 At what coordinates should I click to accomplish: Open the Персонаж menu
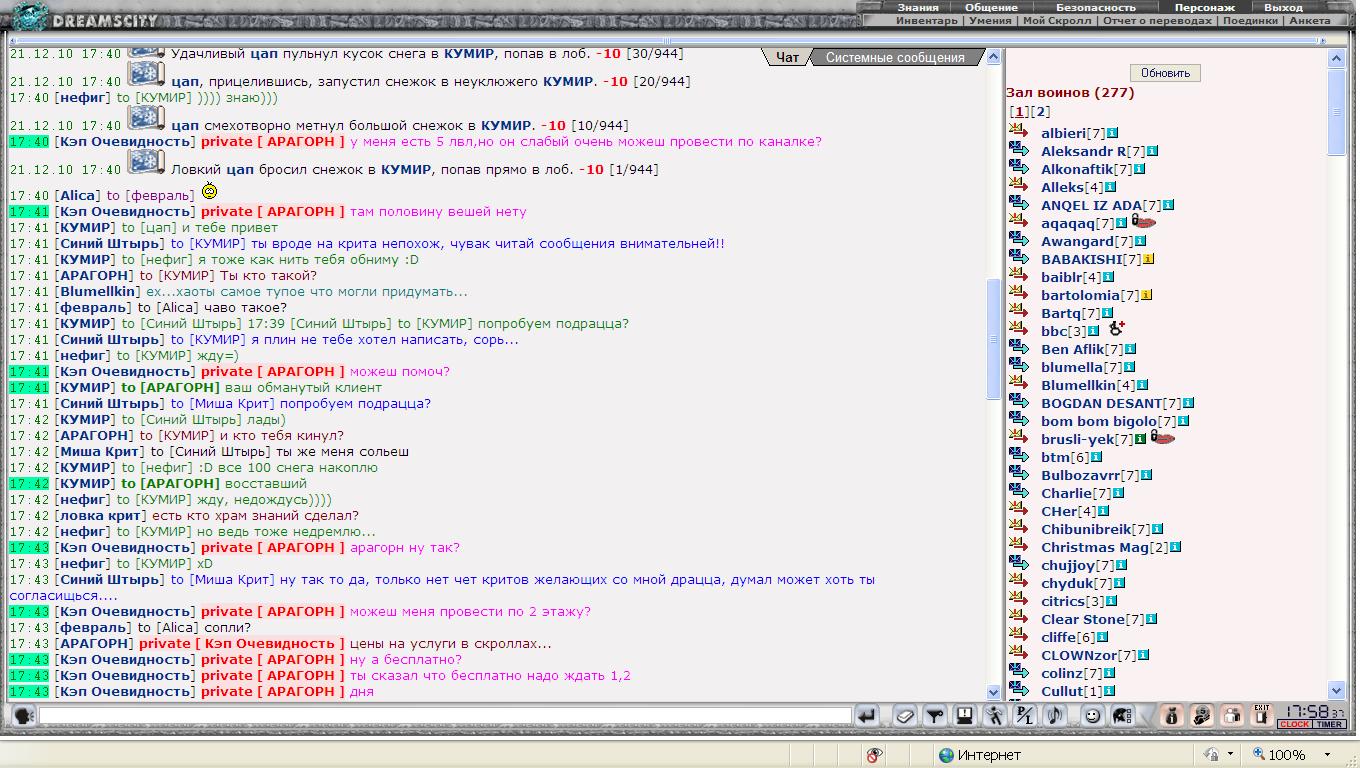pos(1204,7)
